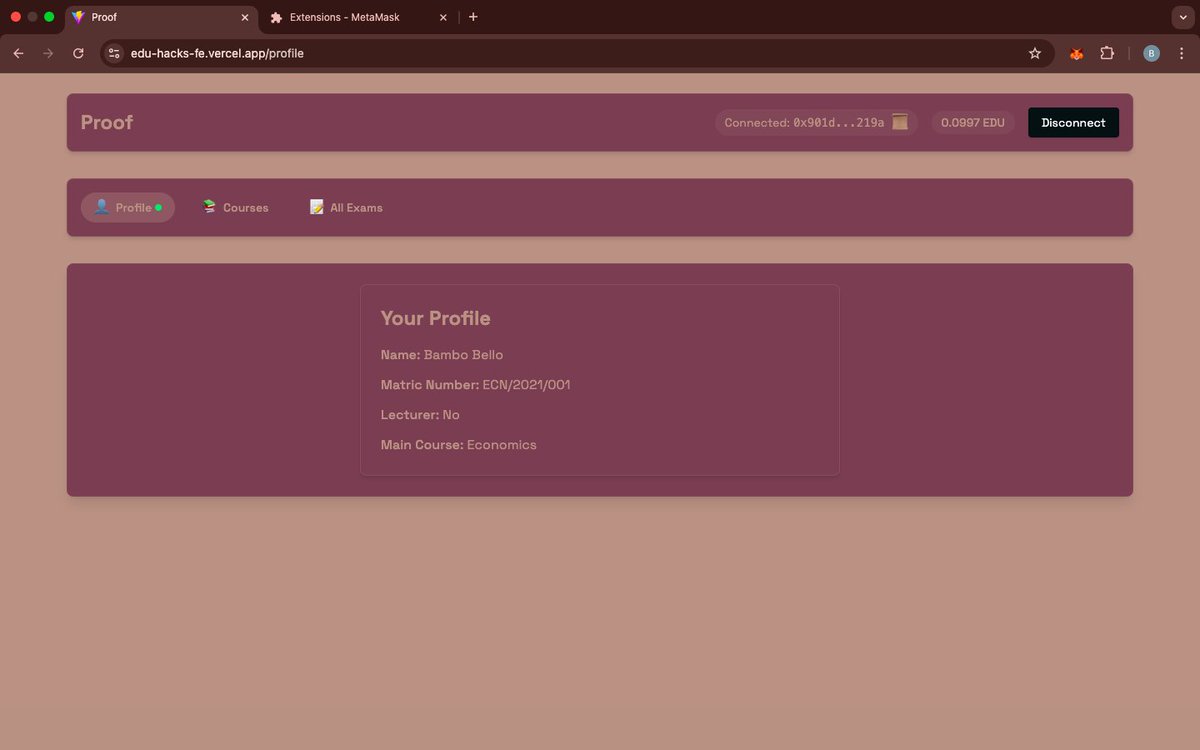Open the MetaMask fox extension icon

1076,53
